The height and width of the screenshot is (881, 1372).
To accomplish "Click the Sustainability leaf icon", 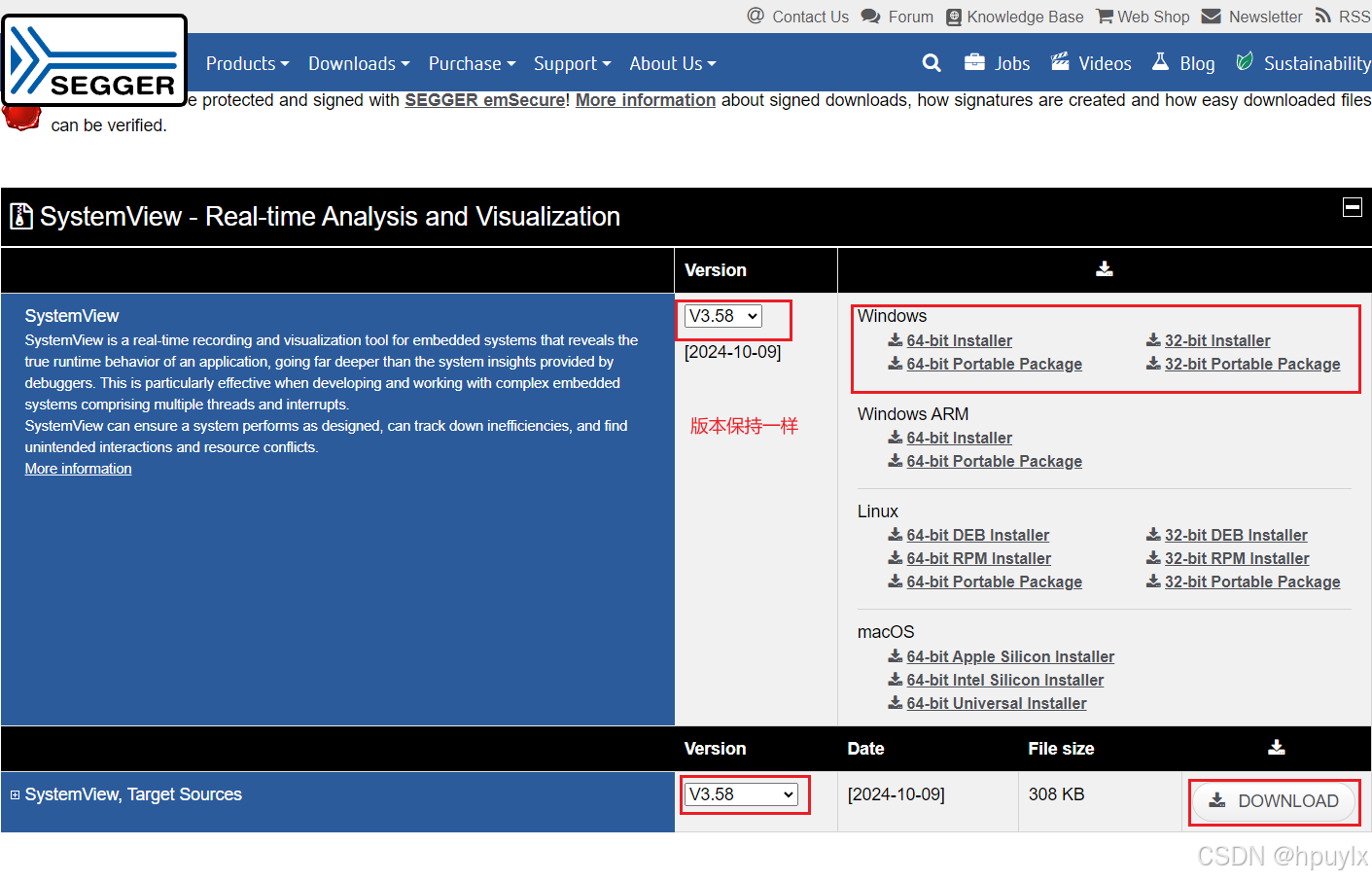I will 1244,61.
